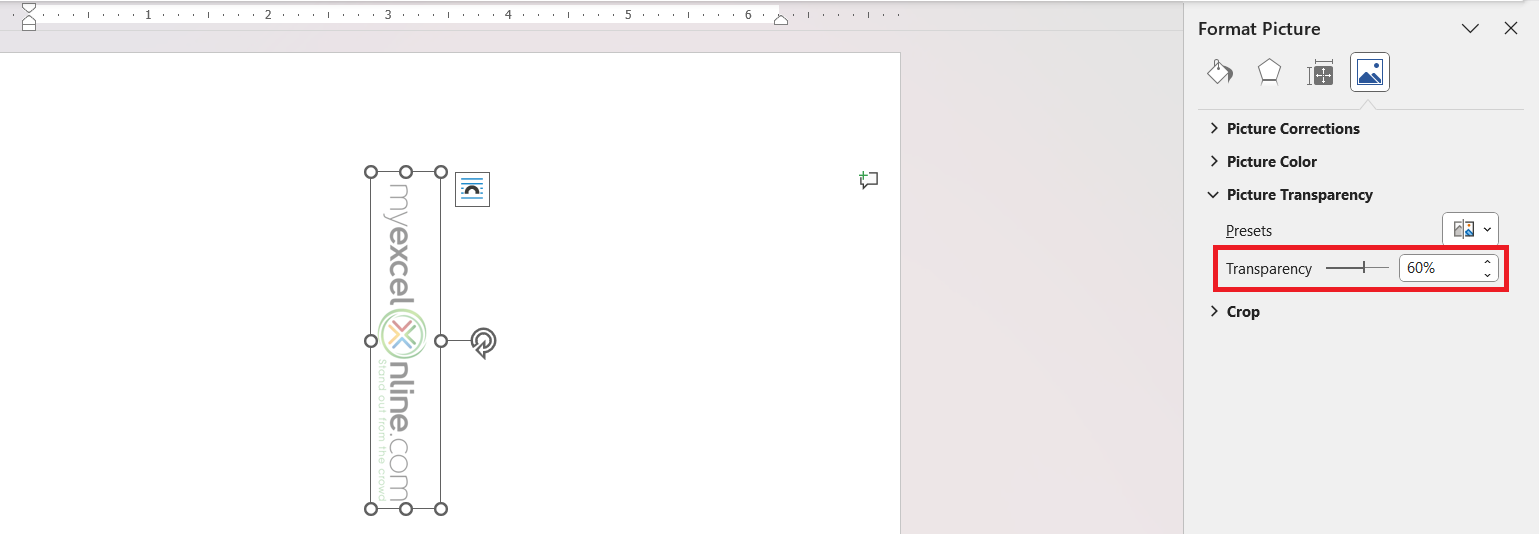The height and width of the screenshot is (534, 1539).
Task: Click the rotation handle of the picture
Action: tap(483, 342)
